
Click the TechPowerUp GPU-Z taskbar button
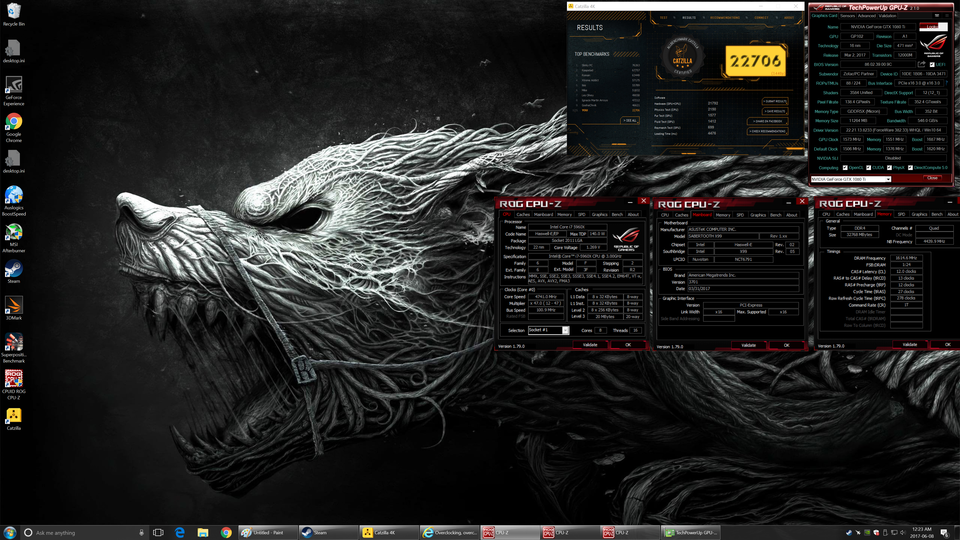pyautogui.click(x=691, y=533)
